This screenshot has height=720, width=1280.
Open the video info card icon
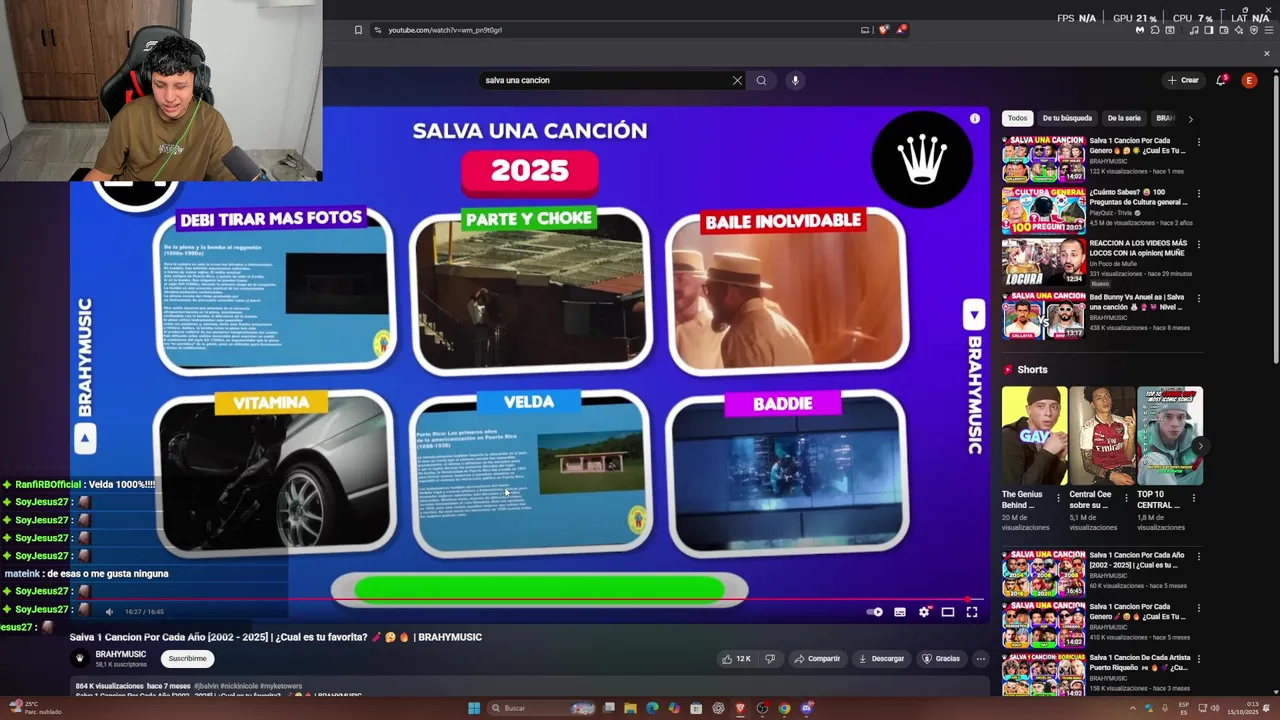[975, 118]
